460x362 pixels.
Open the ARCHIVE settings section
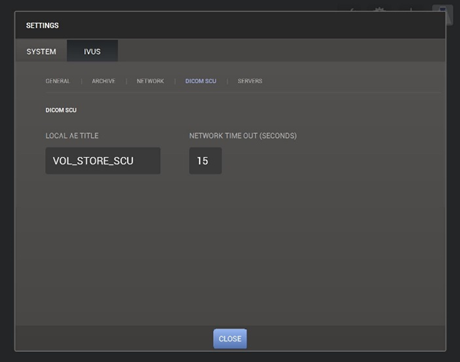[103, 81]
